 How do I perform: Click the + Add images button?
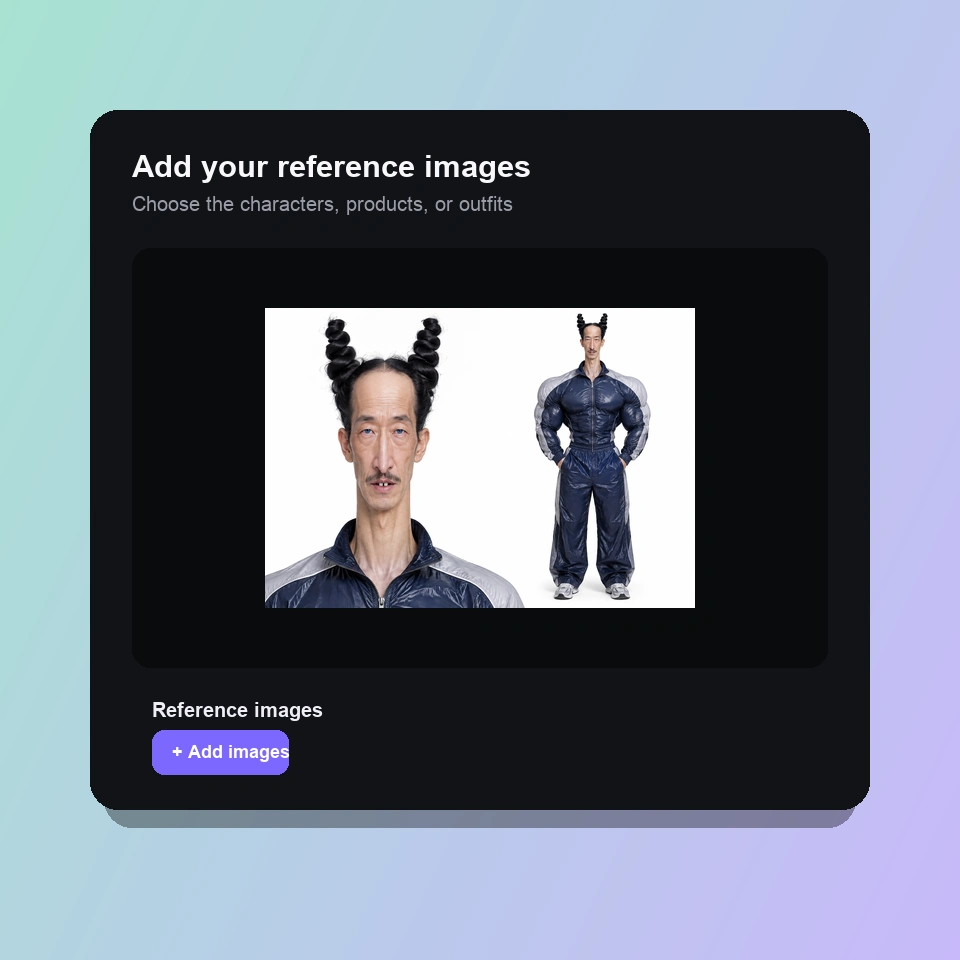click(x=220, y=752)
